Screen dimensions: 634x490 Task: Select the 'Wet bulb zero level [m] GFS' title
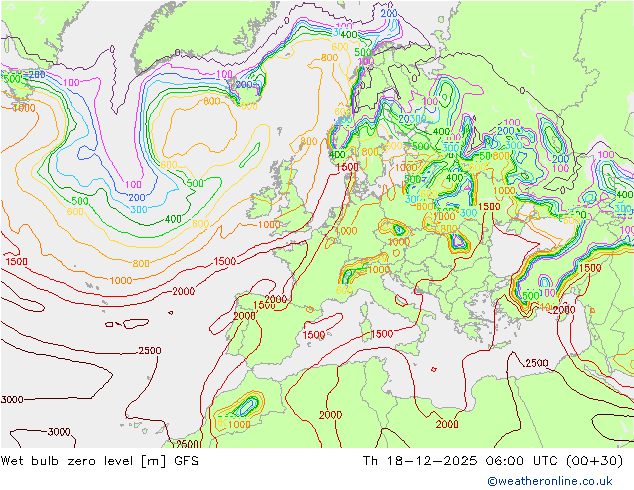(99, 461)
